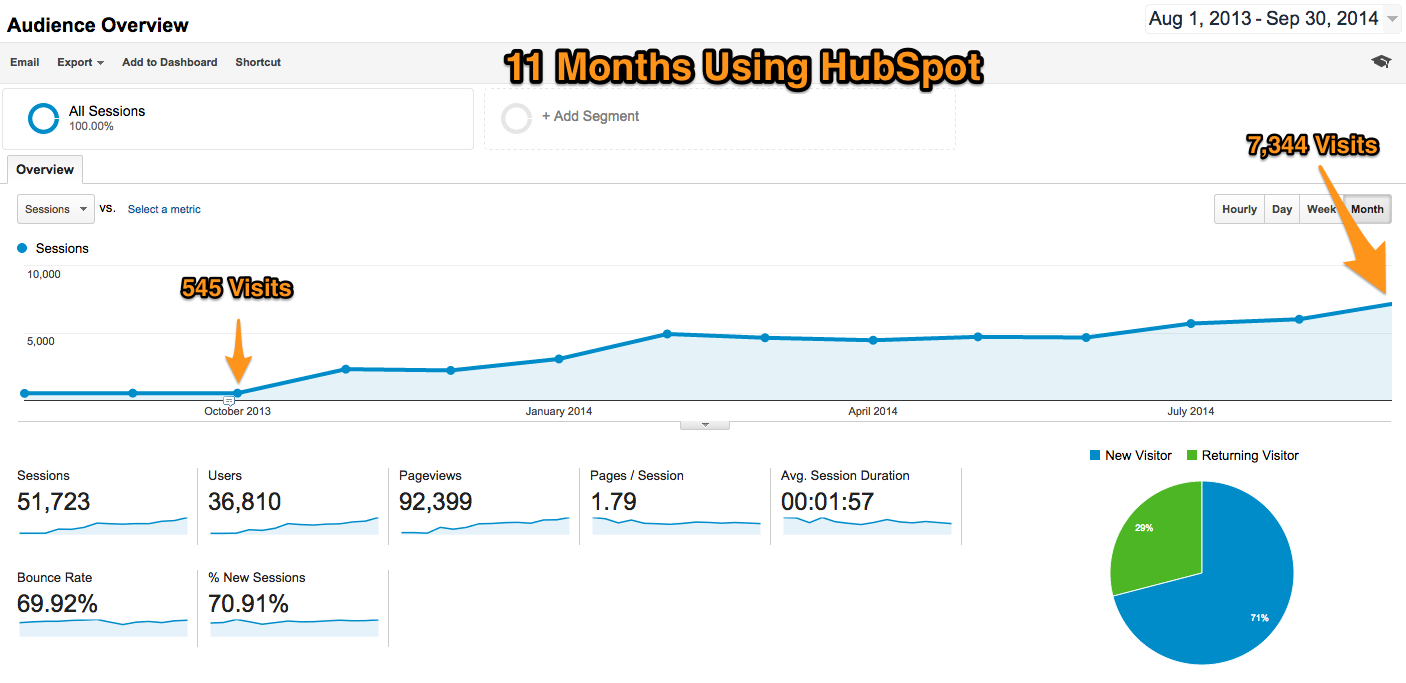This screenshot has height=683, width=1406.
Task: Click the chart data point above April 2014
Action: (x=873, y=340)
